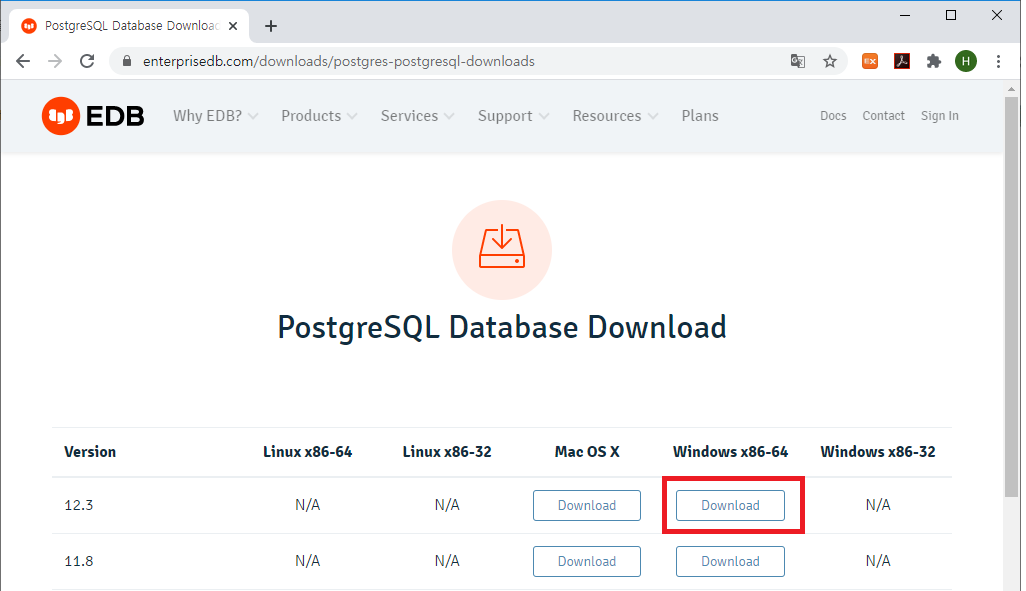Open a new browser tab
This screenshot has width=1026, height=591.
[271, 26]
